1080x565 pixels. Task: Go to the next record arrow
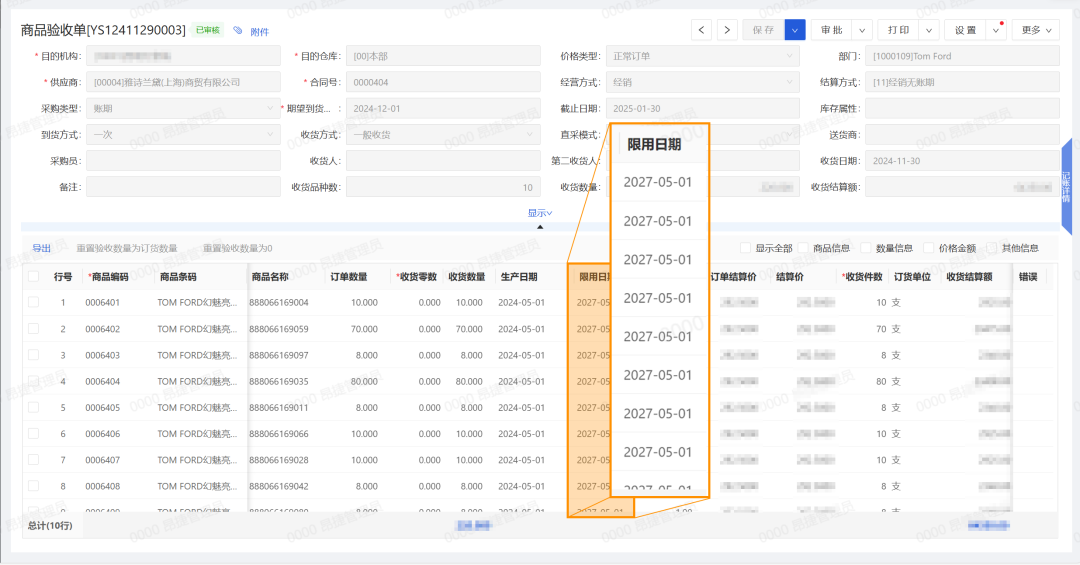(728, 30)
